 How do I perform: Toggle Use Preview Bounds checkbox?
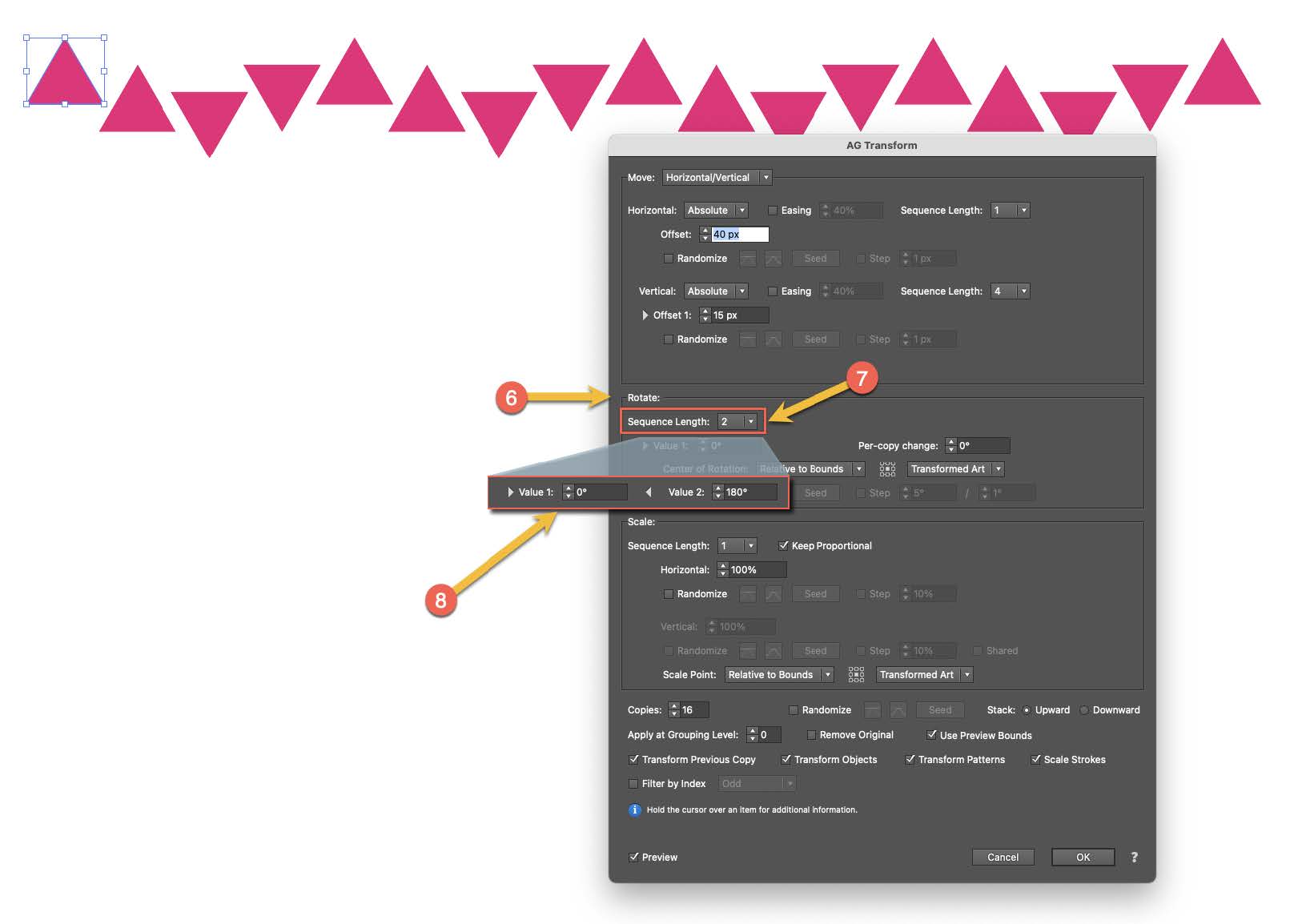[932, 735]
